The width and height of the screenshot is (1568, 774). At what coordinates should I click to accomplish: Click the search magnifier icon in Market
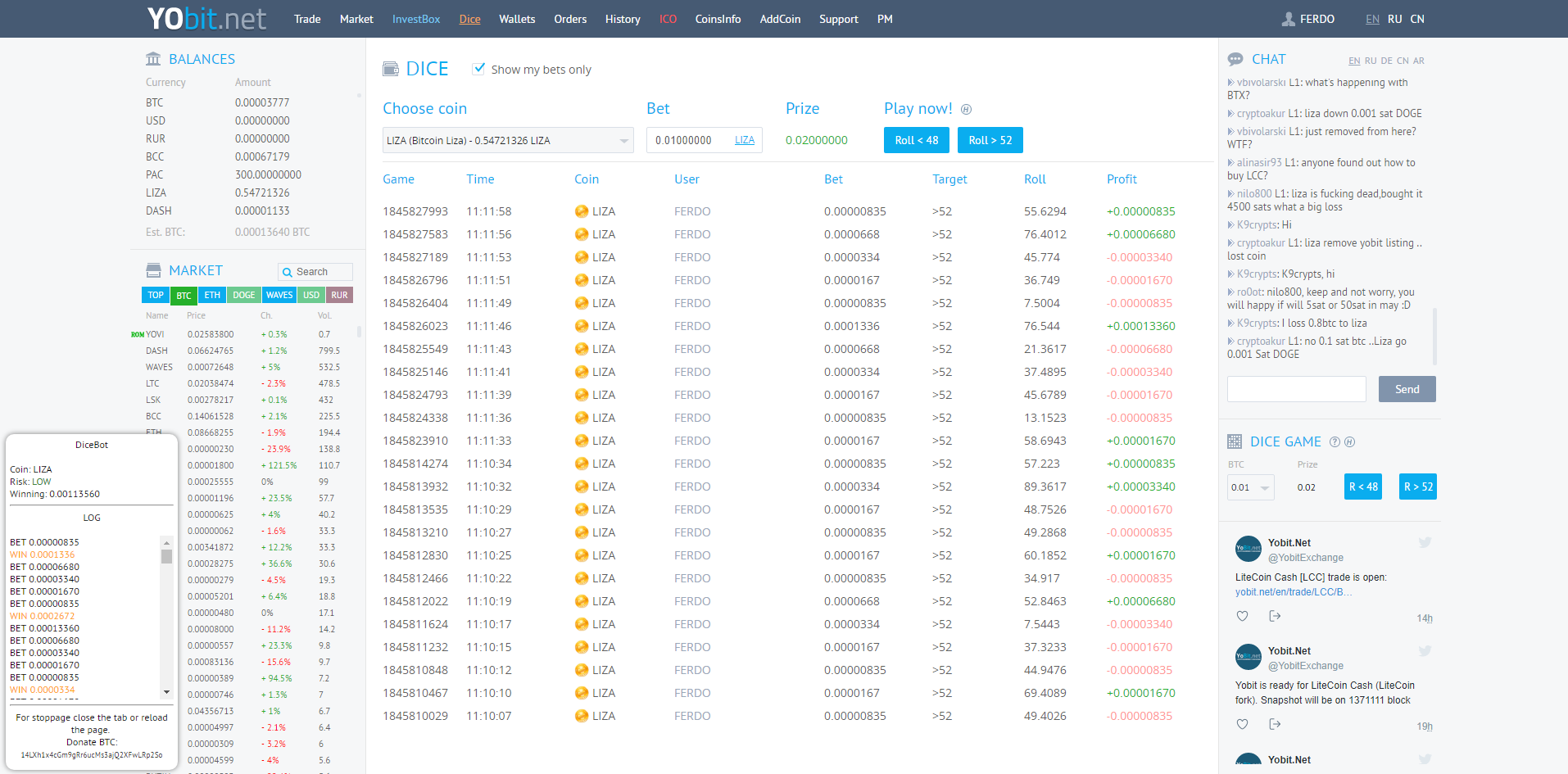(288, 272)
